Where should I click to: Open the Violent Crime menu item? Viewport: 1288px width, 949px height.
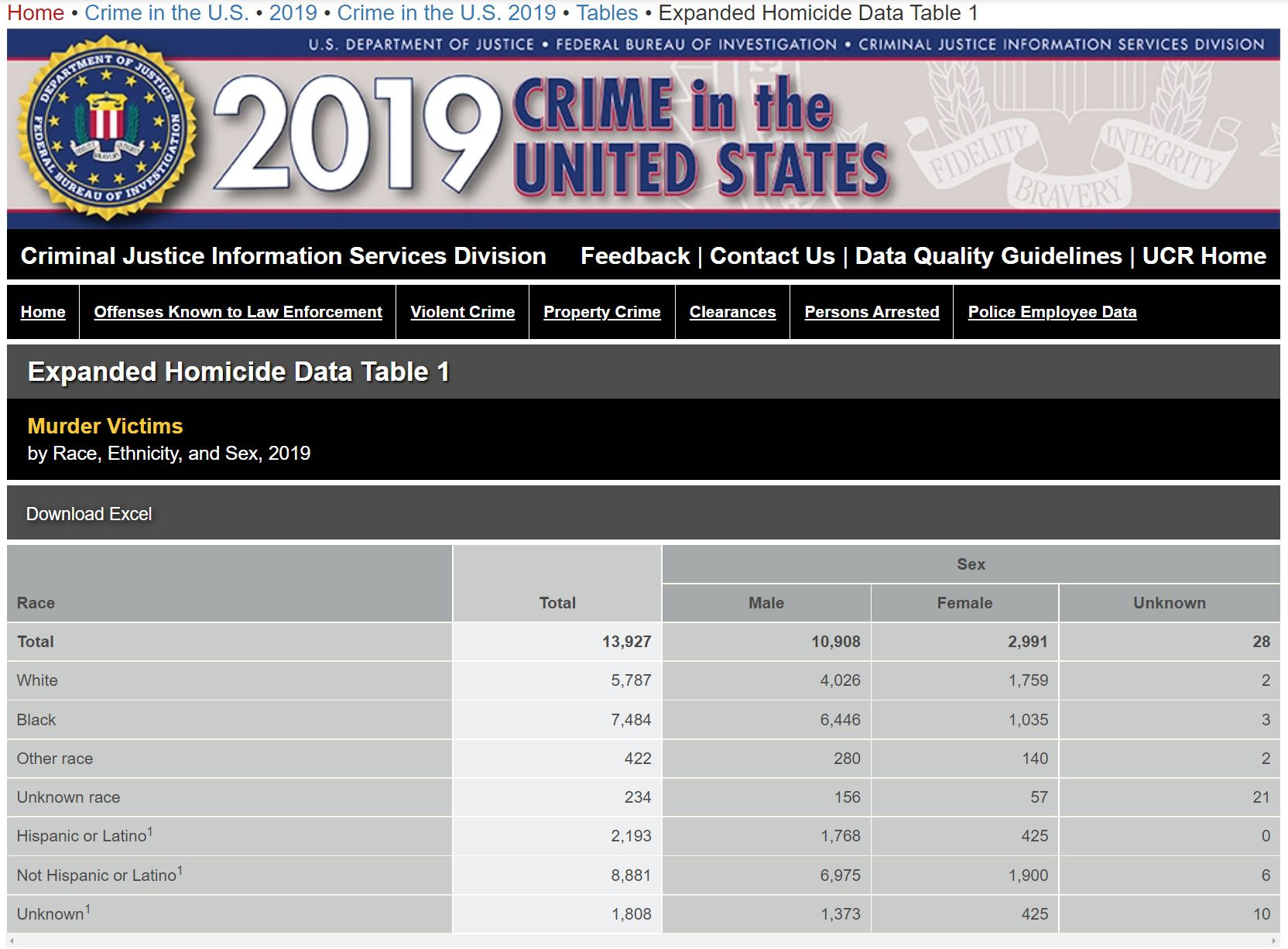pos(463,312)
